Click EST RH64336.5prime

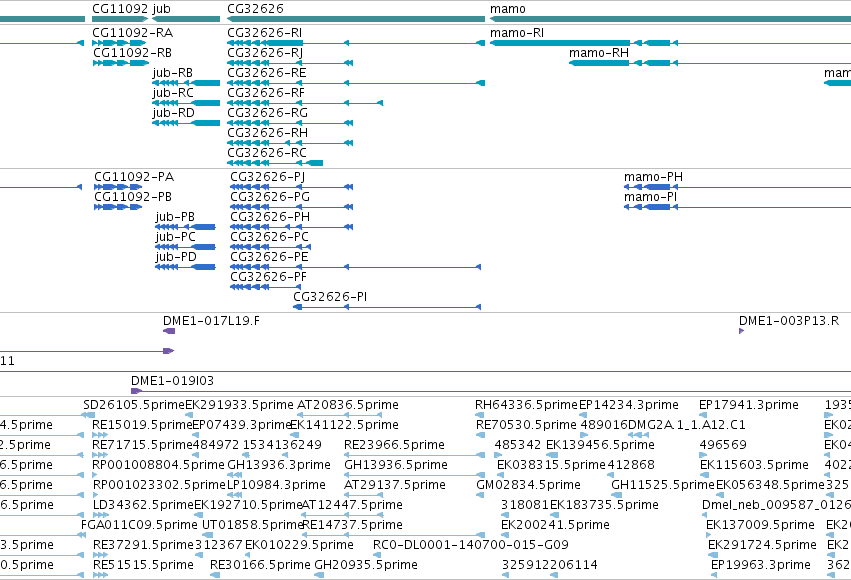pyautogui.click(x=526, y=405)
